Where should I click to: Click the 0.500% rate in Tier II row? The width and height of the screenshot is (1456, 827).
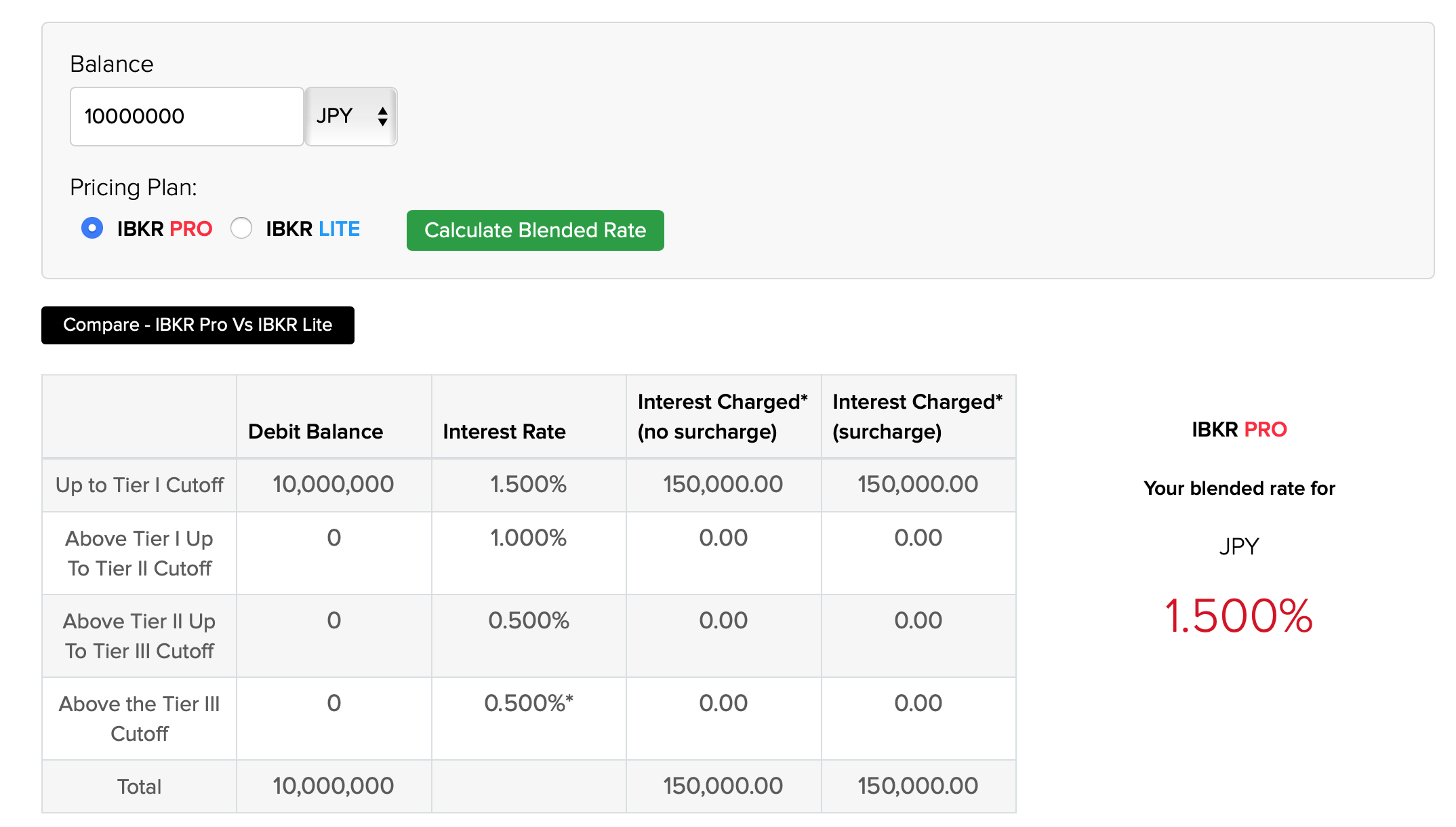click(x=529, y=621)
